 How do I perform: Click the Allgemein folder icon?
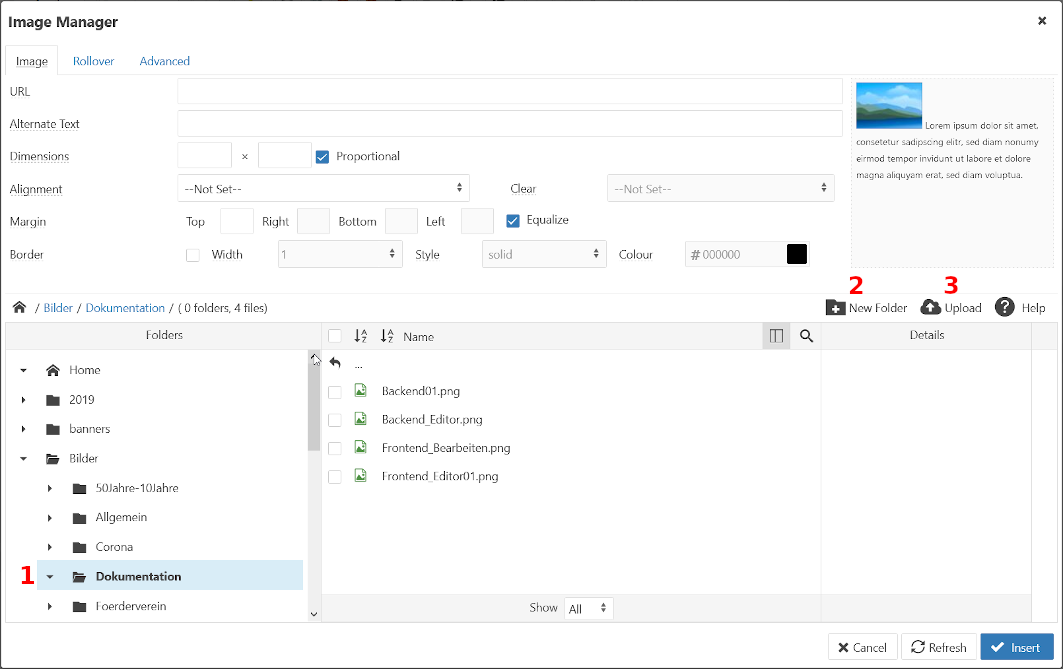click(x=79, y=518)
